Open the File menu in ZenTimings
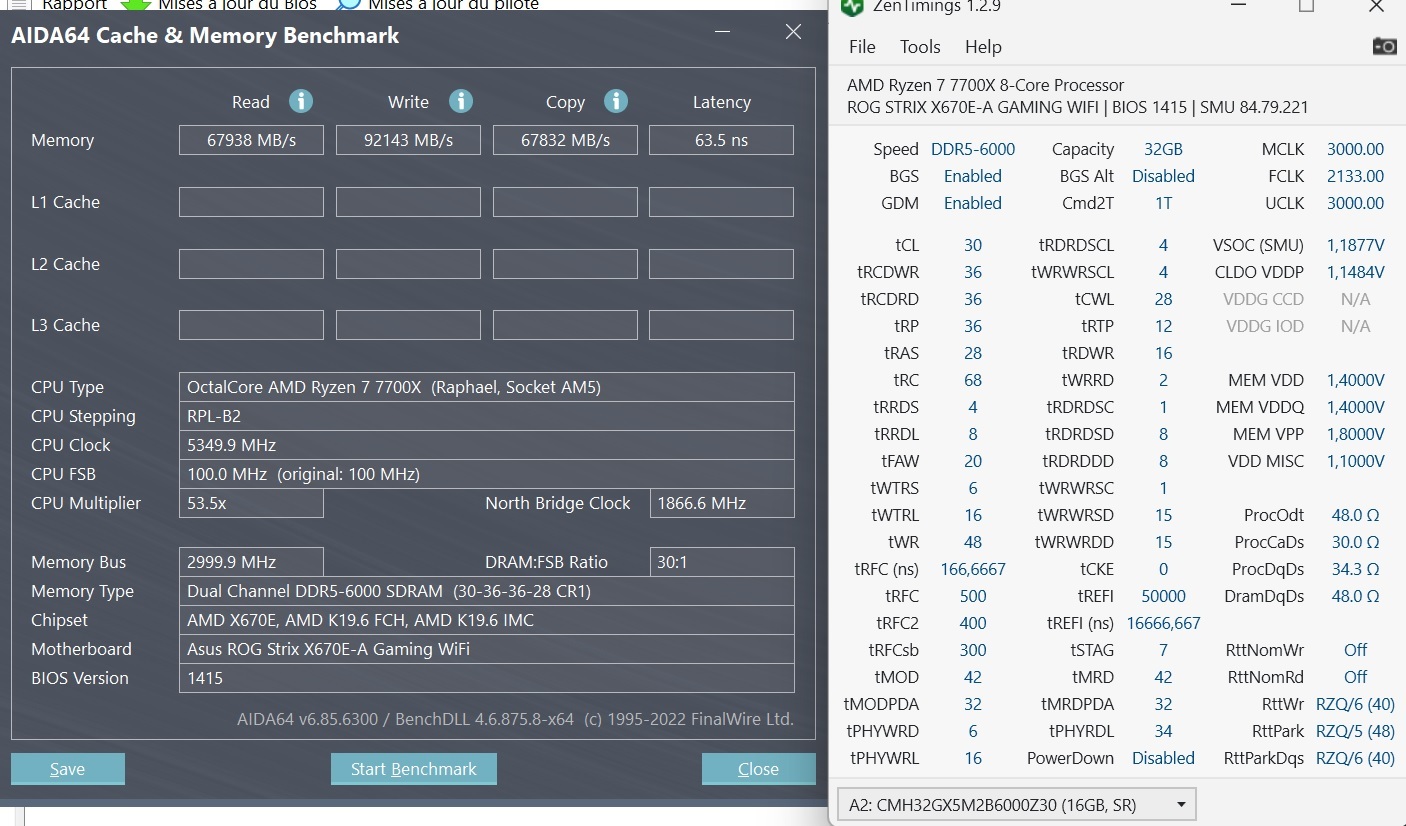Viewport: 1406px width, 826px height. point(862,47)
